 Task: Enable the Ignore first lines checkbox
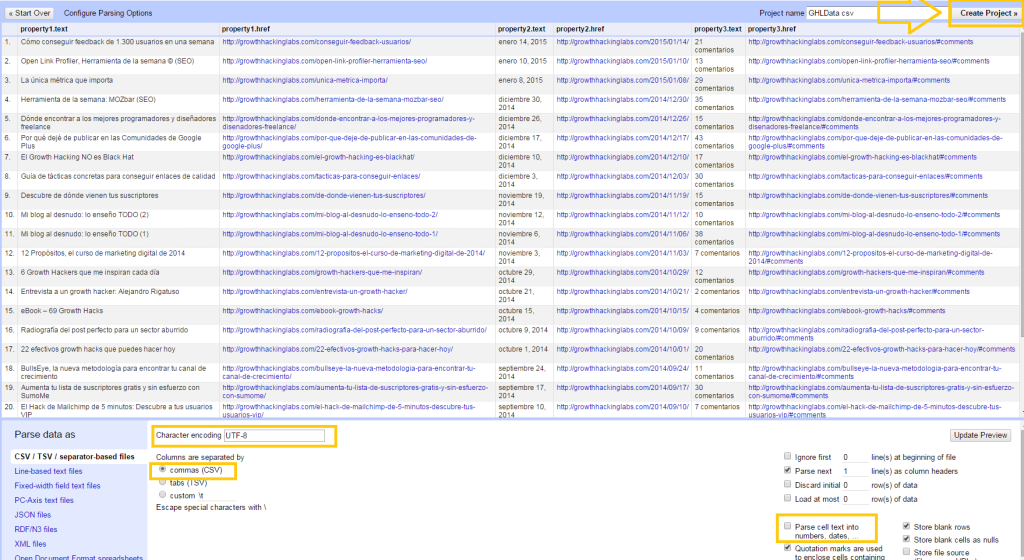[787, 456]
